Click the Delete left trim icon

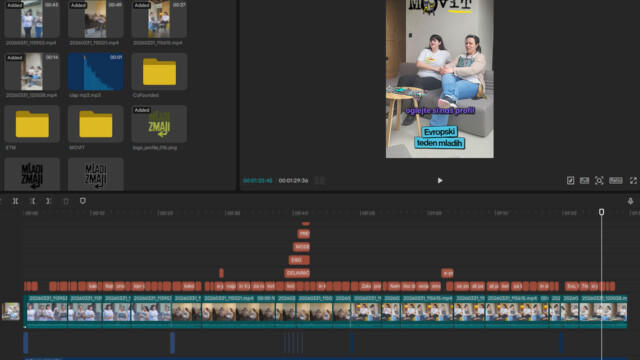click(32, 201)
